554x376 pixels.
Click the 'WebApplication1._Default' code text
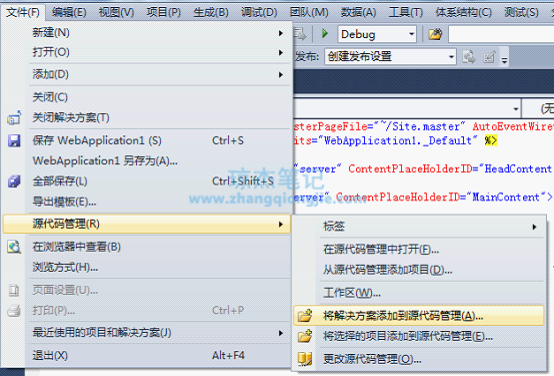pos(398,141)
